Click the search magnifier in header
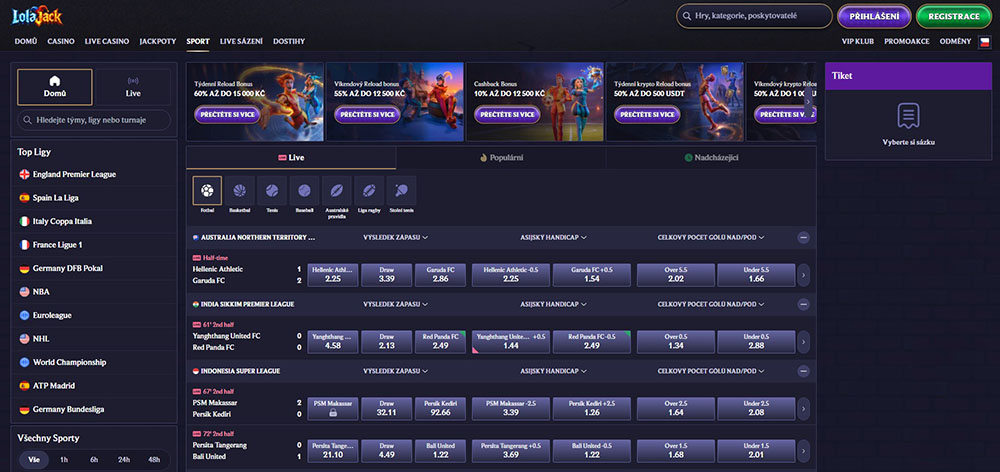 (687, 16)
